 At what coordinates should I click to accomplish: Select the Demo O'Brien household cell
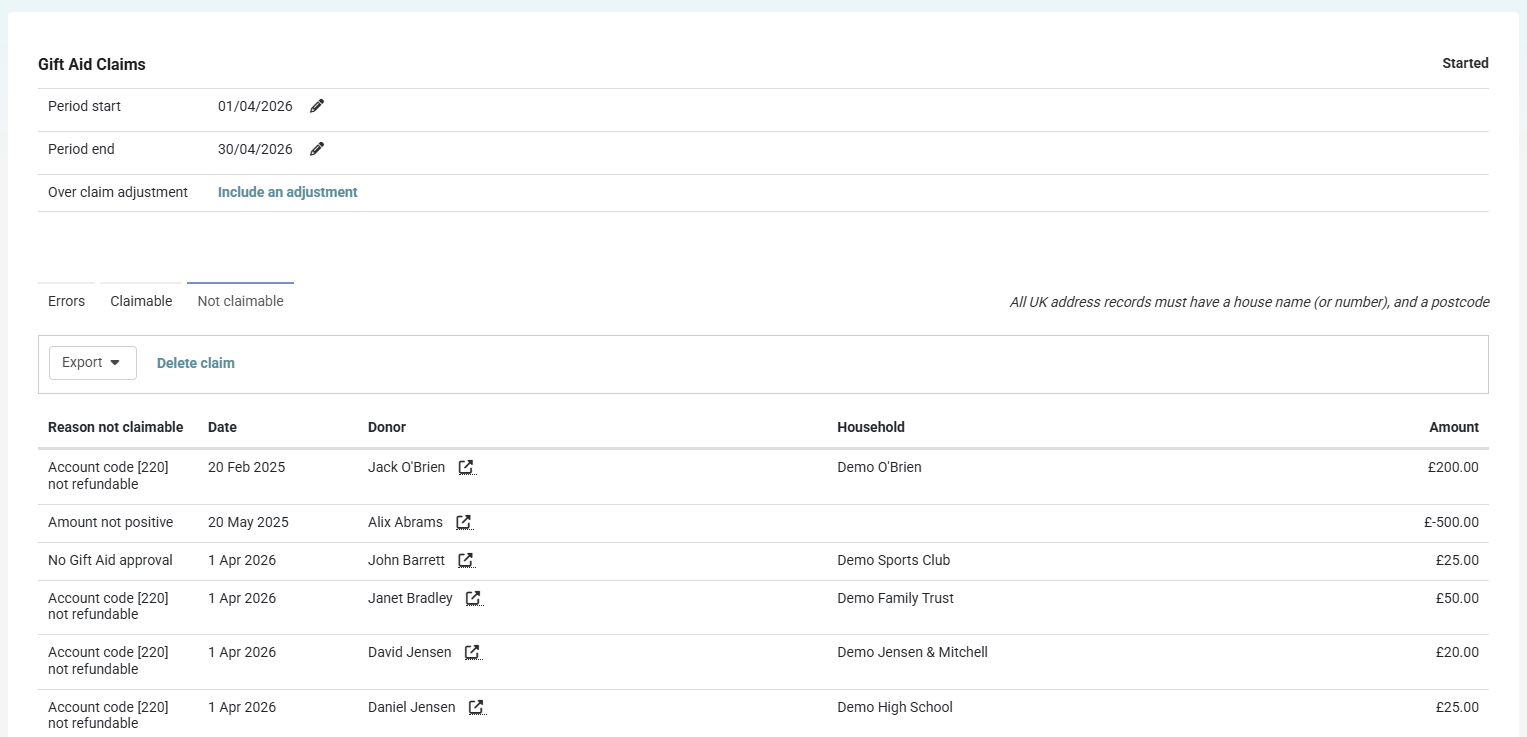coord(879,467)
